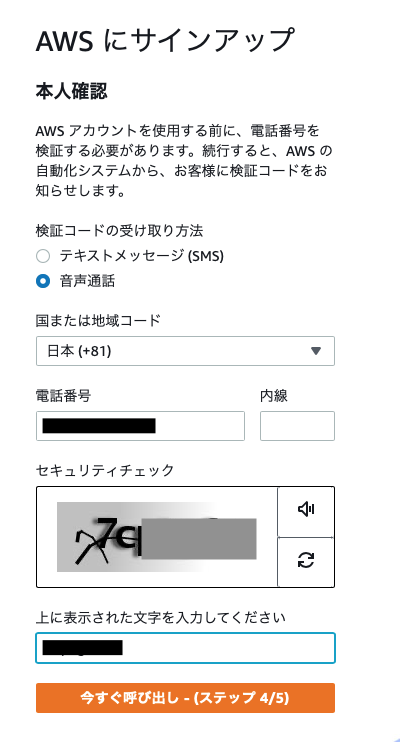Viewport: 400px width, 742px height.
Task: Play the audio captcha via speaker icon
Action: pyautogui.click(x=306, y=511)
